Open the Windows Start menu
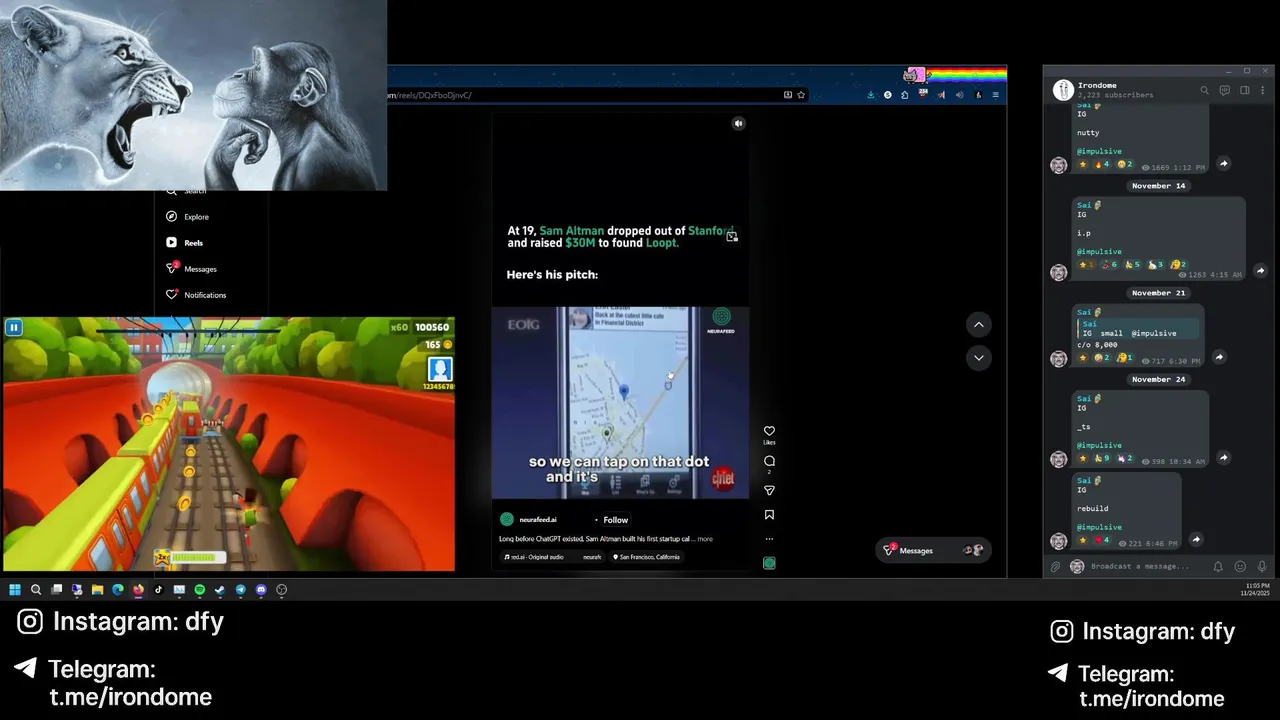The height and width of the screenshot is (720, 1280). coord(15,590)
